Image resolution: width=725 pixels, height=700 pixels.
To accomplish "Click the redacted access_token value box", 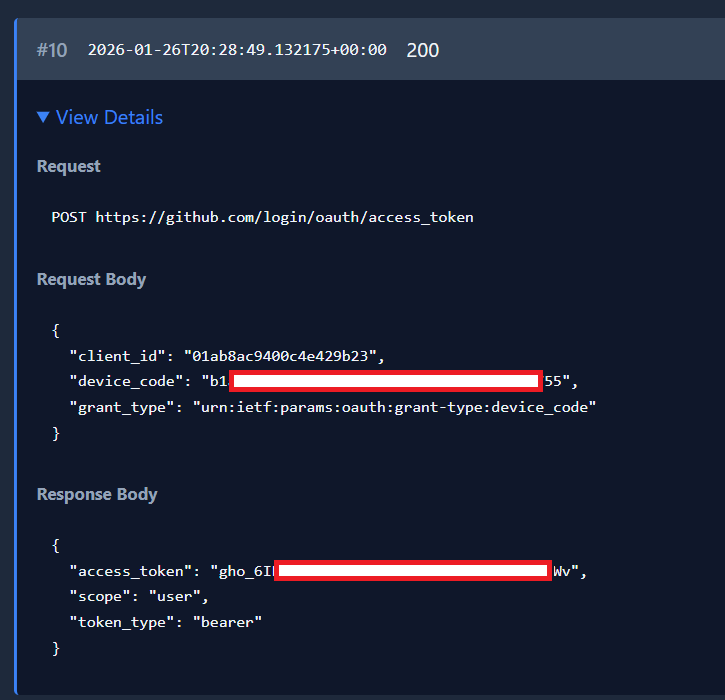I will click(412, 571).
